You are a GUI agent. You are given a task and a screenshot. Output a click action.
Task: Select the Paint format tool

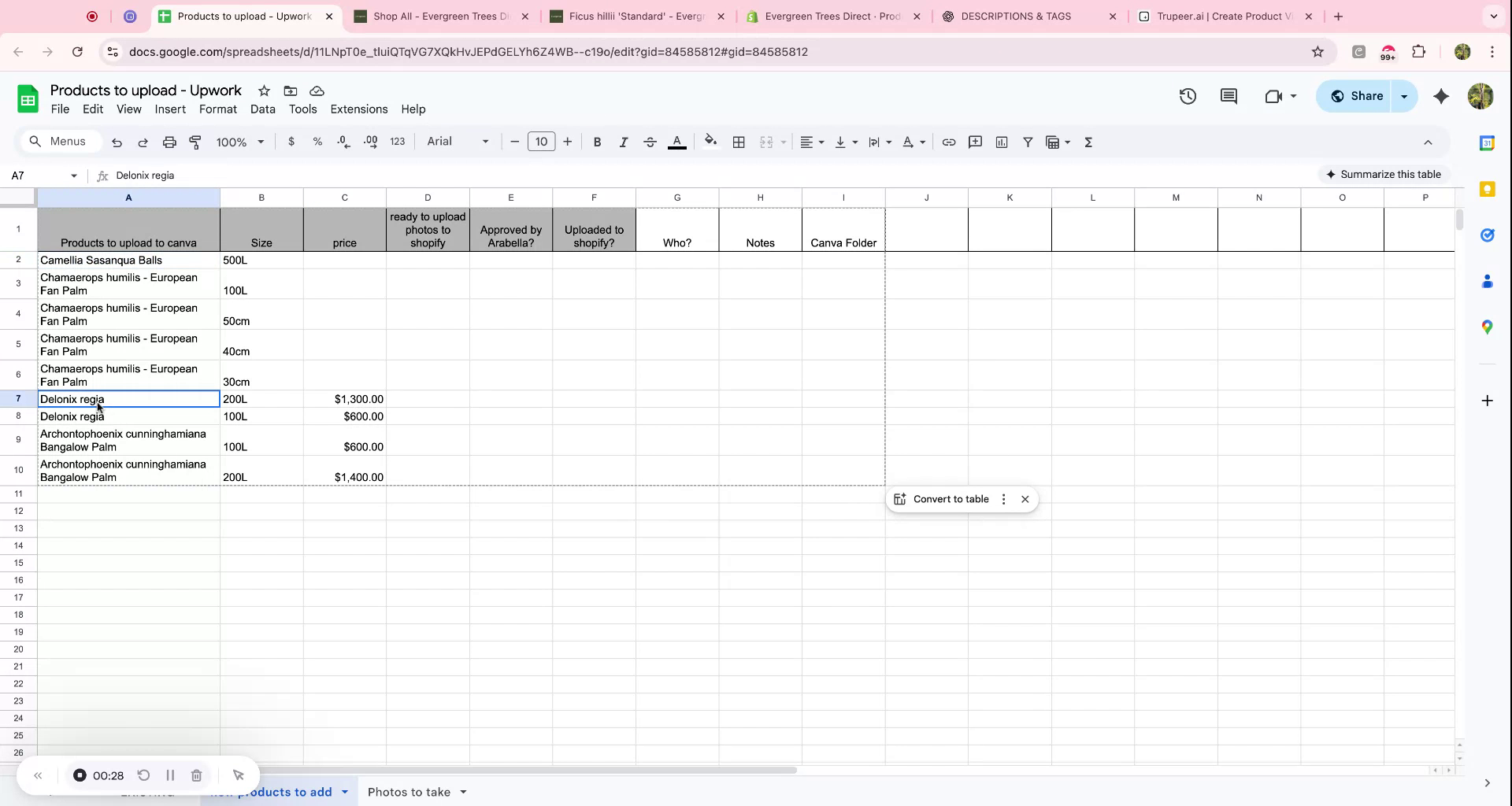(195, 142)
